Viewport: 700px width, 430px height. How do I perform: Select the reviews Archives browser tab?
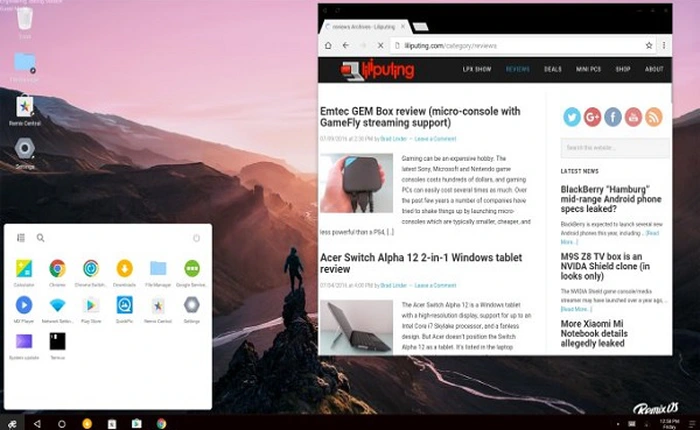point(364,27)
